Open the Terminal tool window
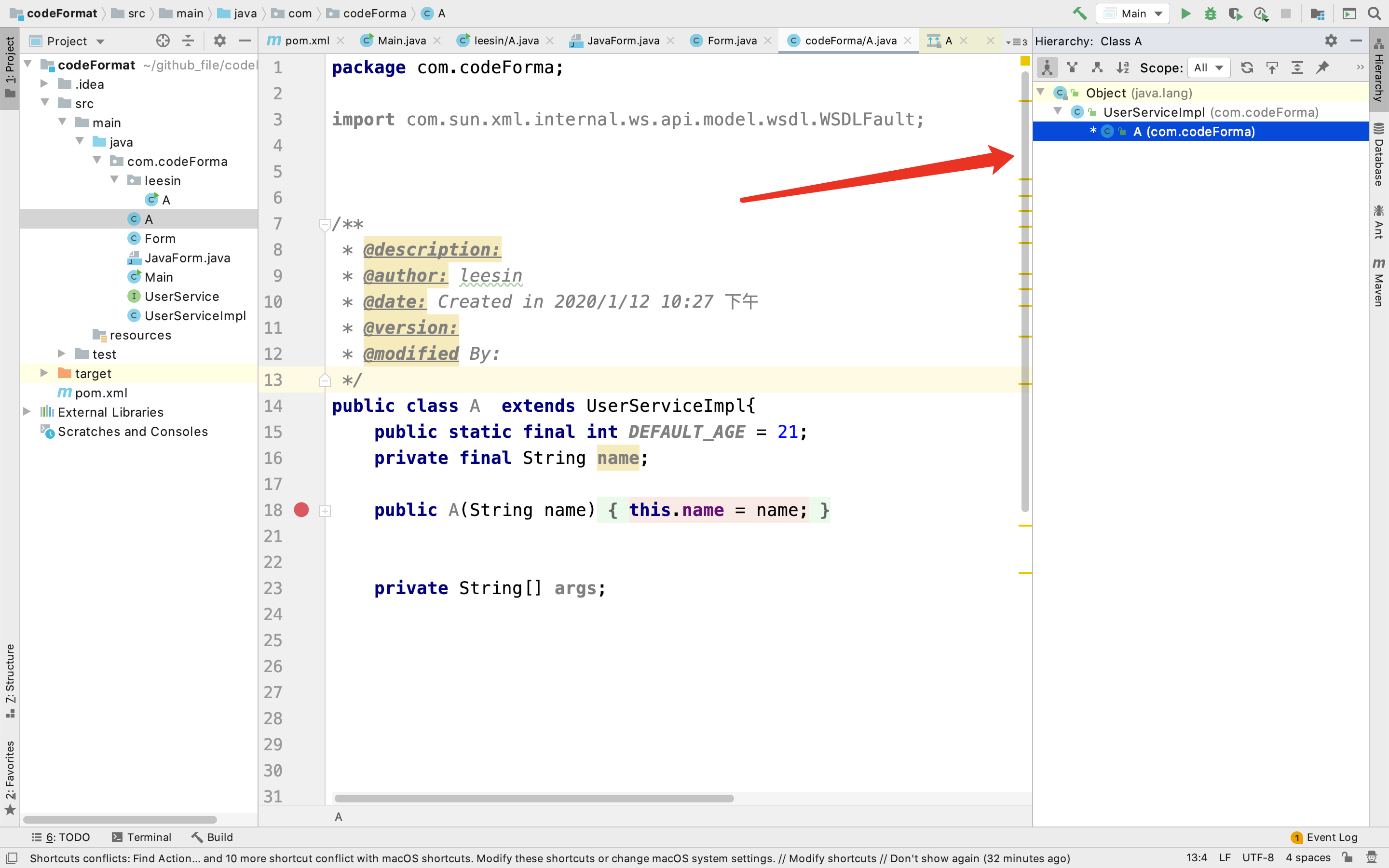 (141, 837)
